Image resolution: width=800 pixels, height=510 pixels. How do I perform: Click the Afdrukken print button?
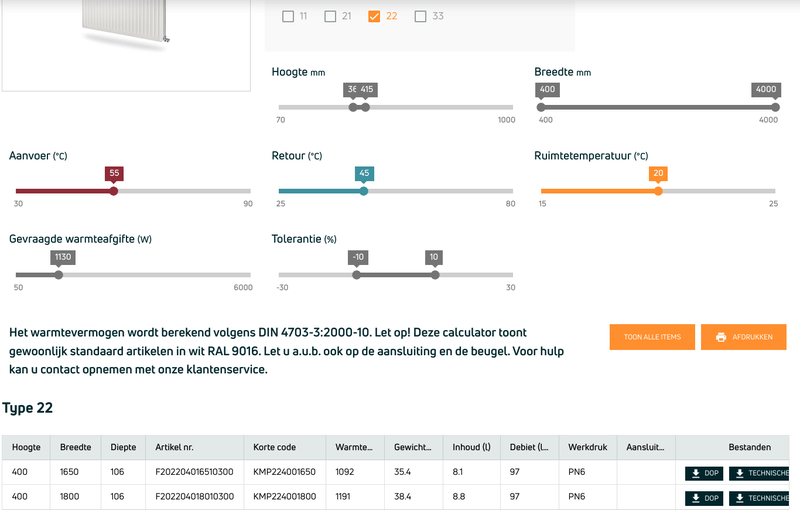tap(743, 337)
